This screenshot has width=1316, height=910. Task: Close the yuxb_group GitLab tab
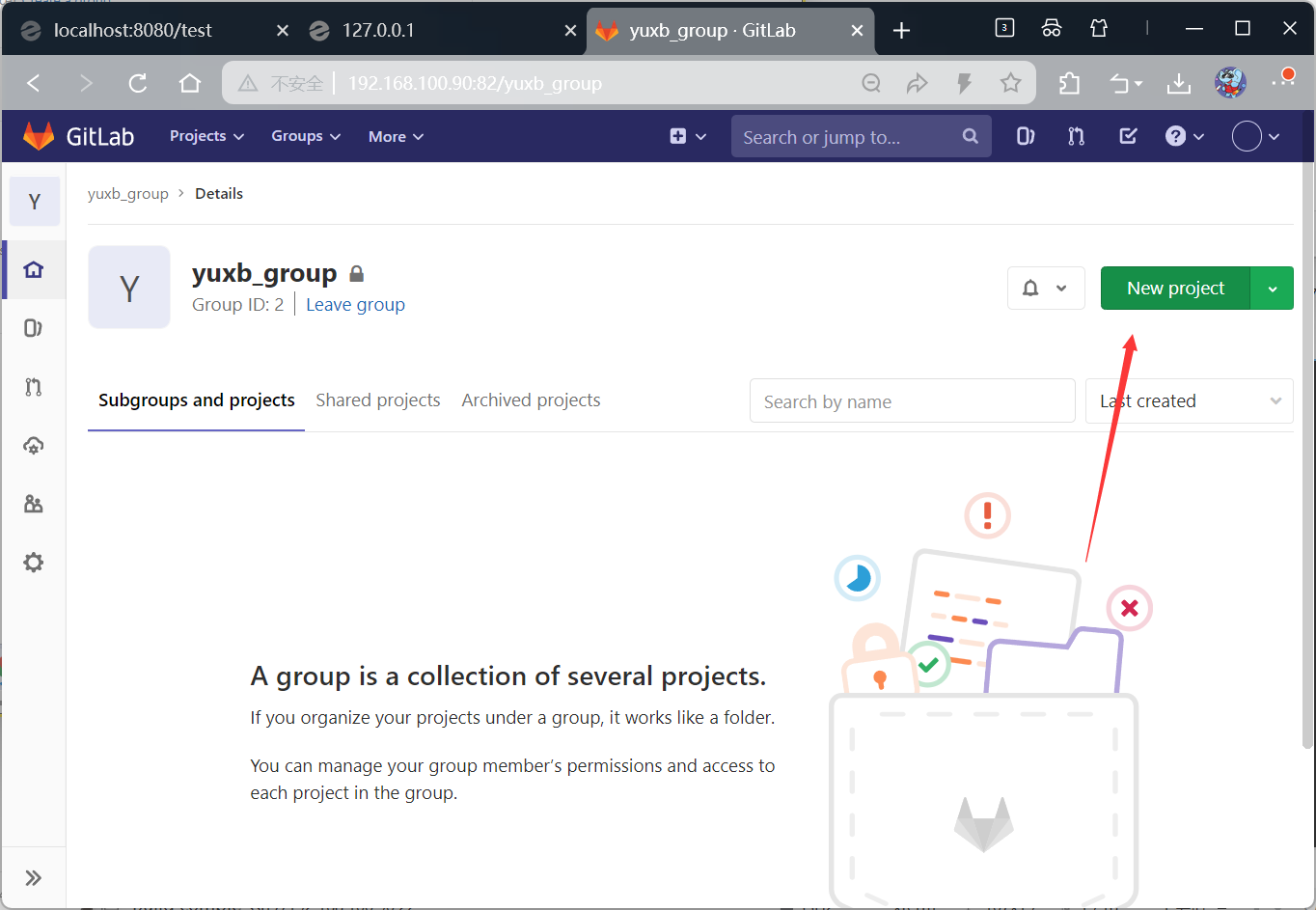click(857, 31)
